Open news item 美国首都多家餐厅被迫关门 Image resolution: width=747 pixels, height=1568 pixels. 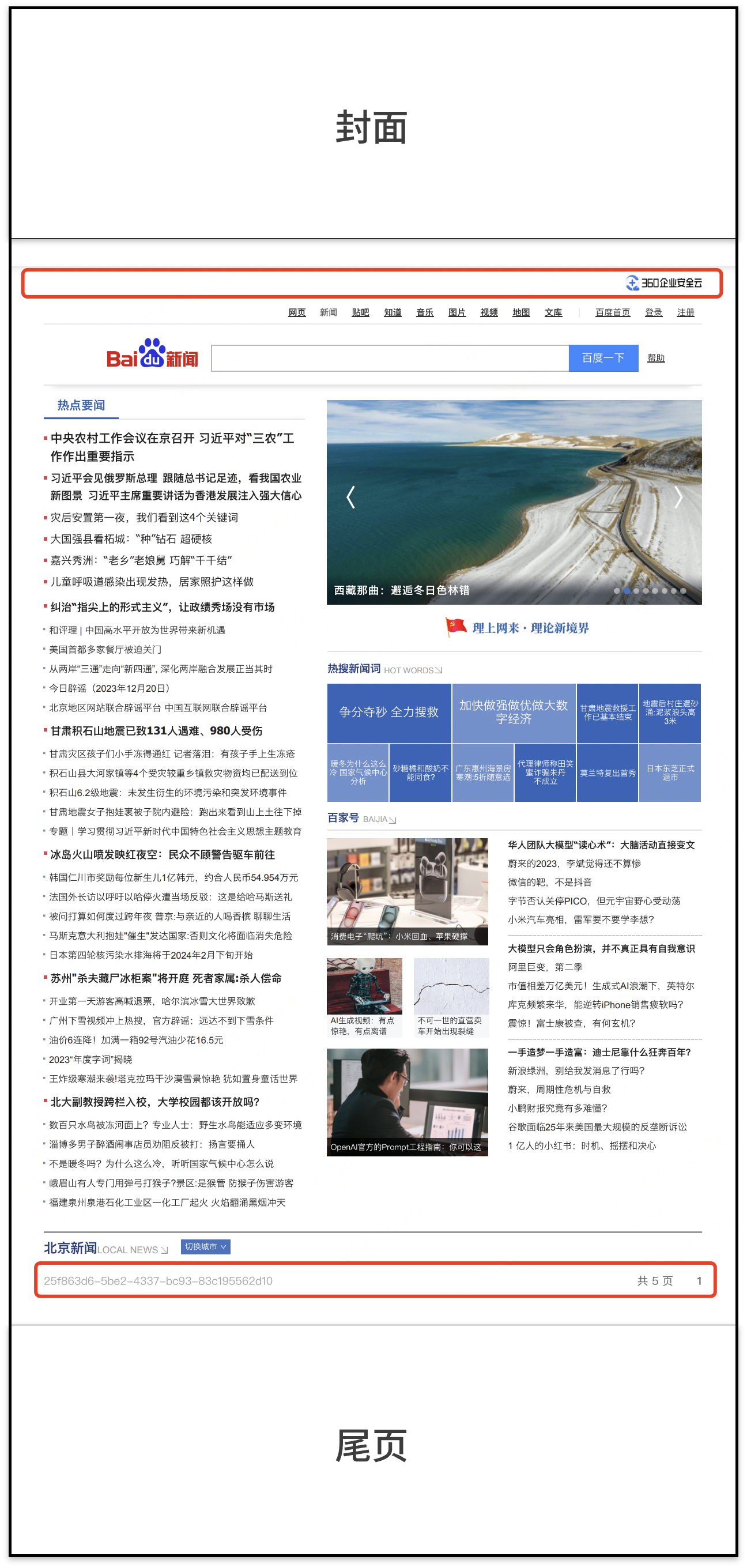[105, 650]
